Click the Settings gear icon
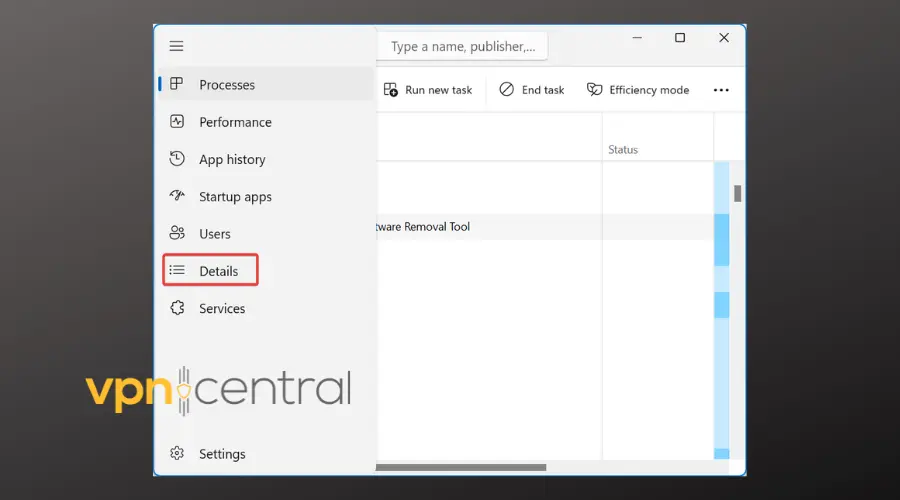 [x=177, y=454]
